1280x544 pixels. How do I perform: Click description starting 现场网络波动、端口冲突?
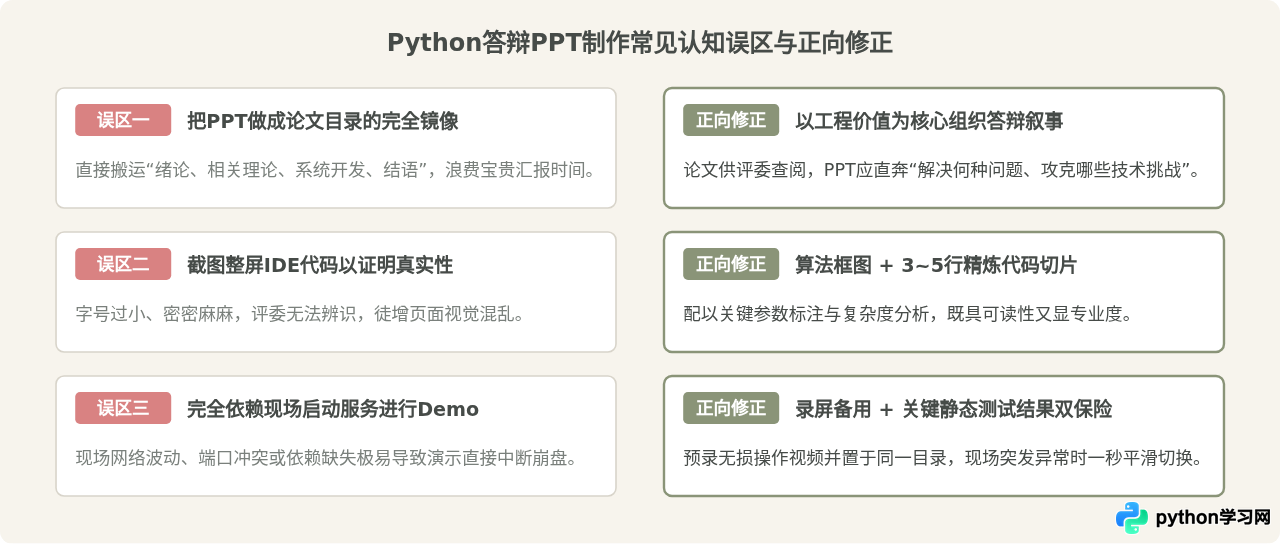326,457
